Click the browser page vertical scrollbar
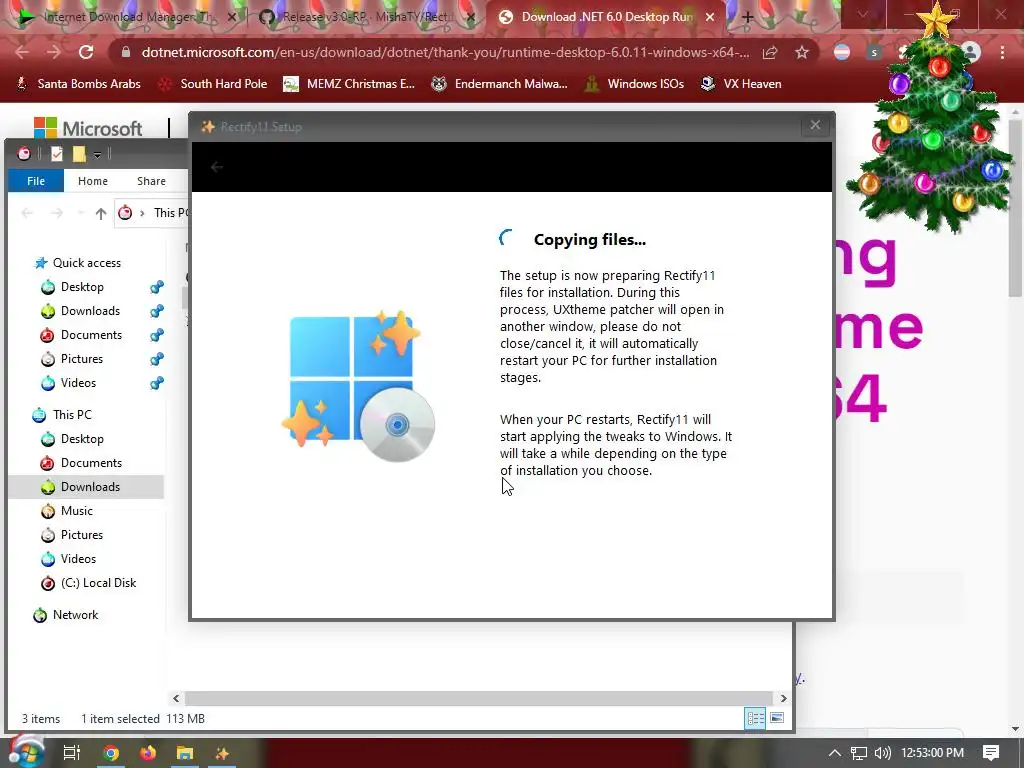 [x=1015, y=209]
